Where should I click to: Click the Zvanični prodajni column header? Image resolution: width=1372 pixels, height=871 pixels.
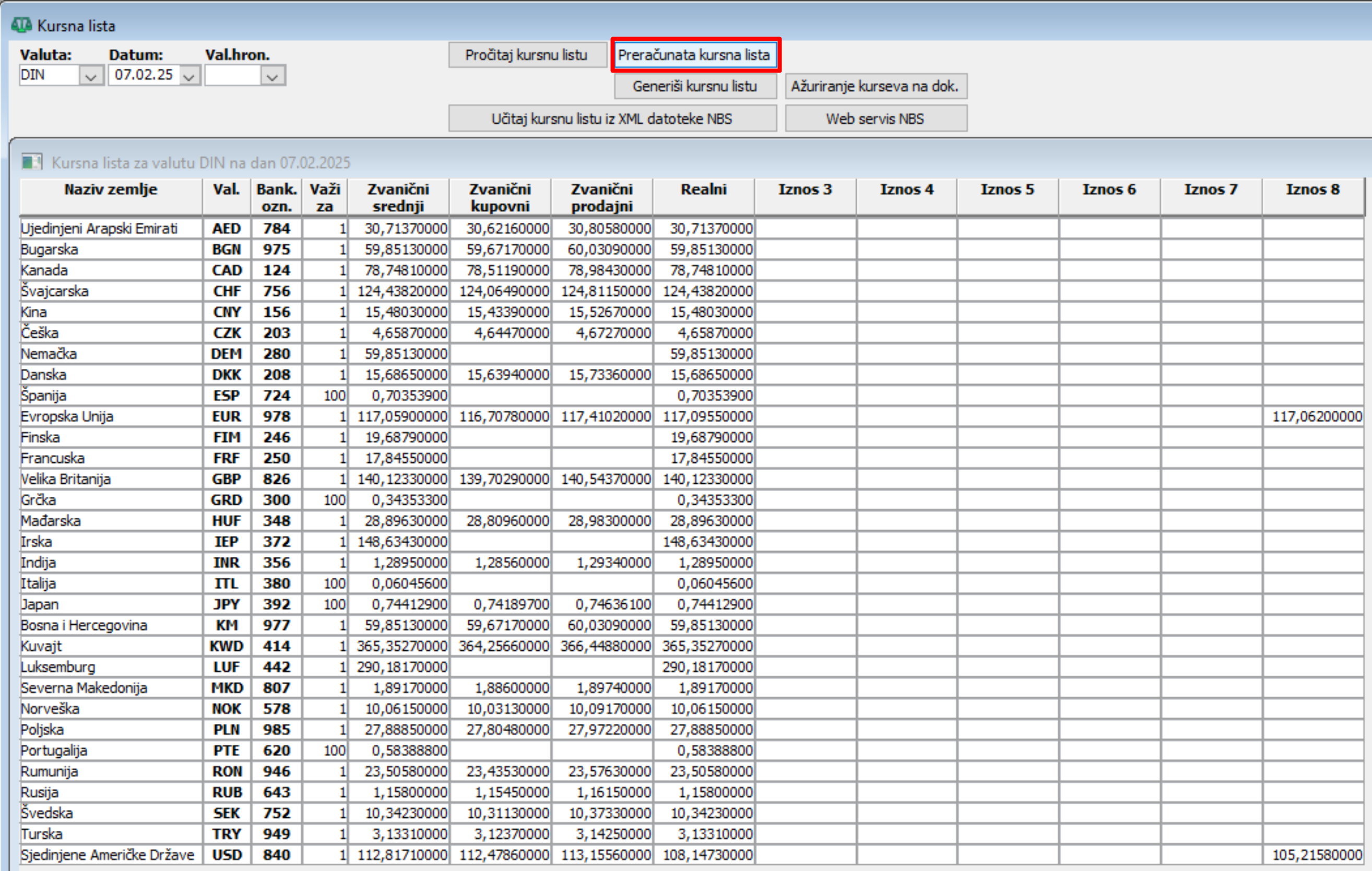coord(602,197)
